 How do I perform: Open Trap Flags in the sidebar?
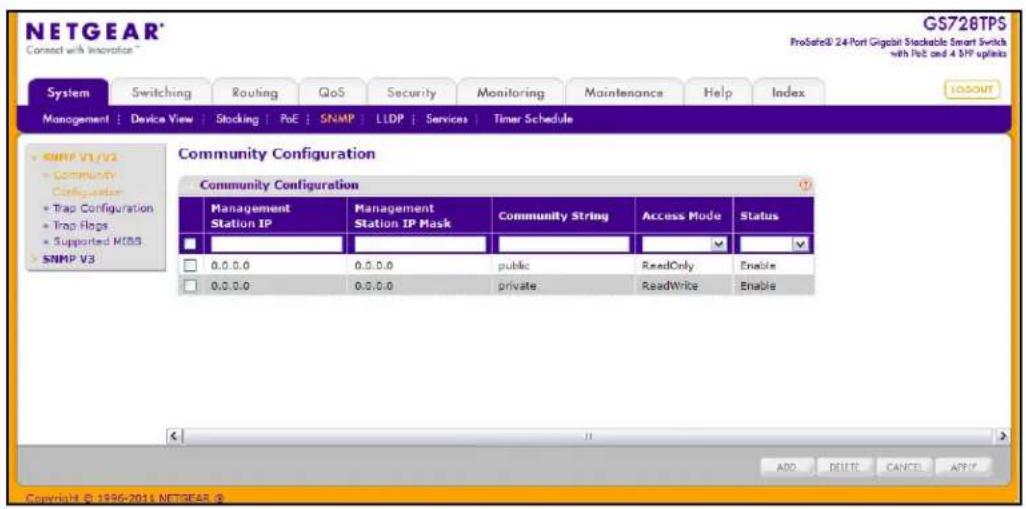(81, 225)
